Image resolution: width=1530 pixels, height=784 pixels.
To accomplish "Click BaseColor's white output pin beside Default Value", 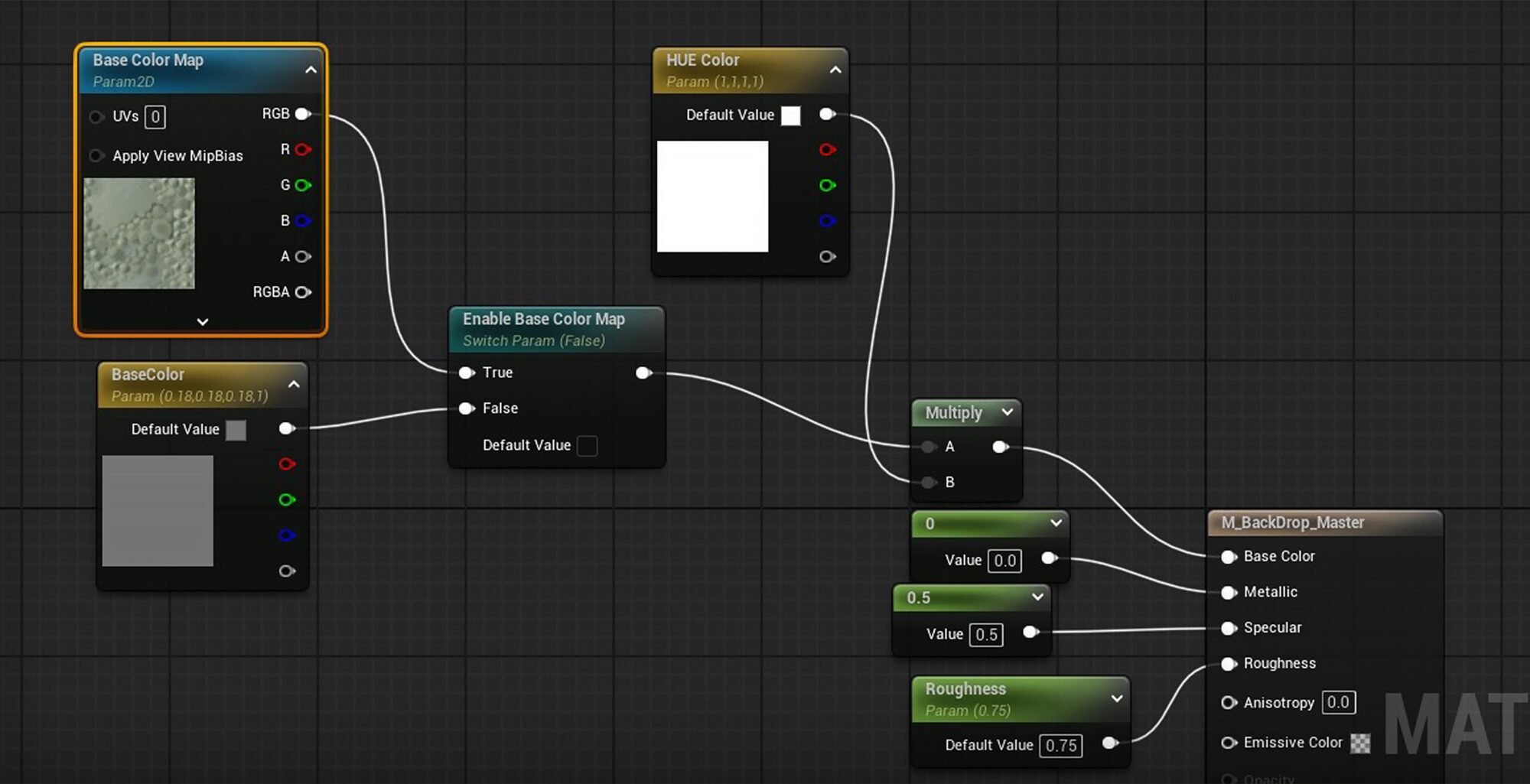I will pyautogui.click(x=287, y=428).
